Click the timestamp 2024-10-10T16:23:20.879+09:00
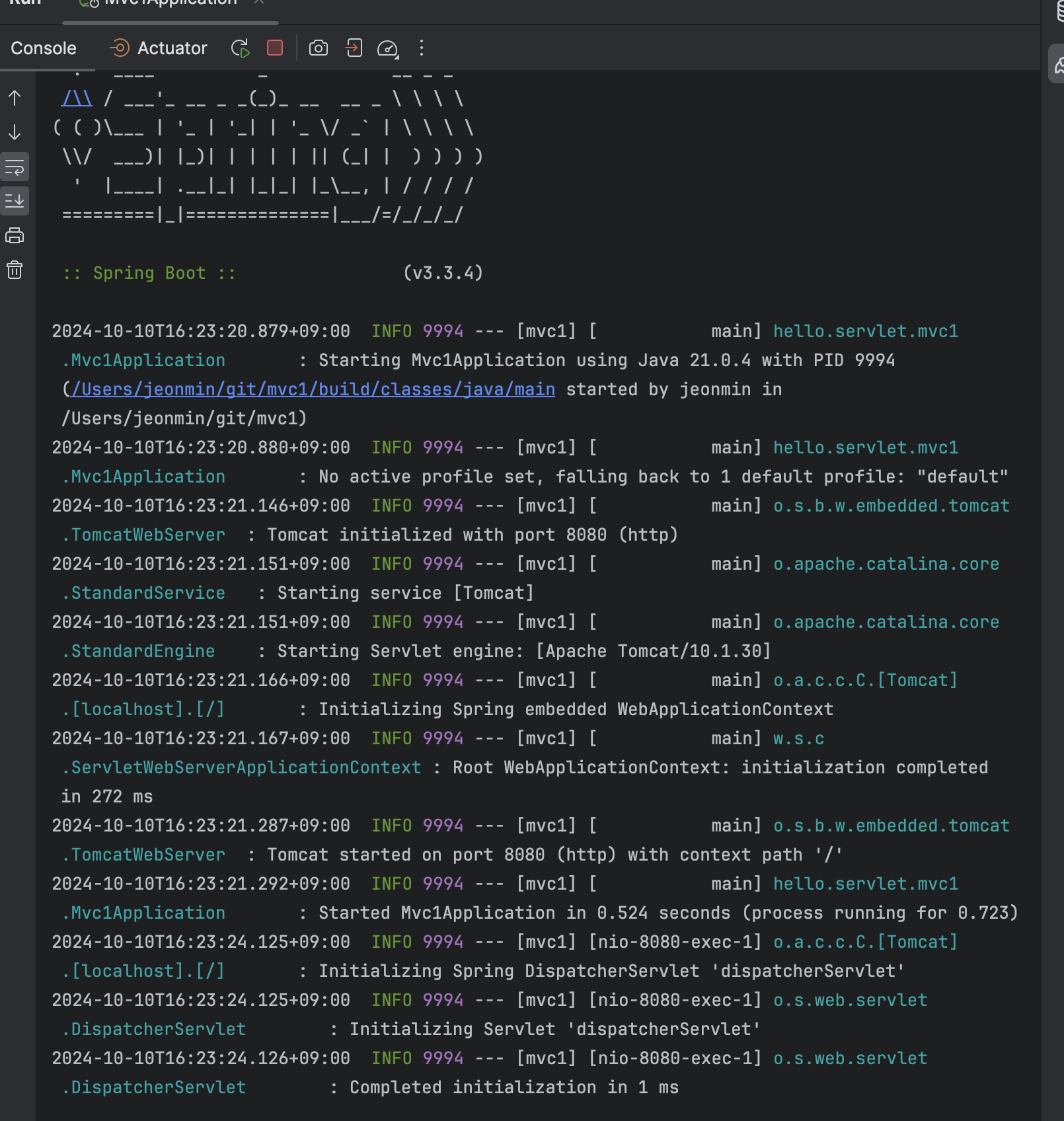Image resolution: width=1064 pixels, height=1121 pixels. 201,331
